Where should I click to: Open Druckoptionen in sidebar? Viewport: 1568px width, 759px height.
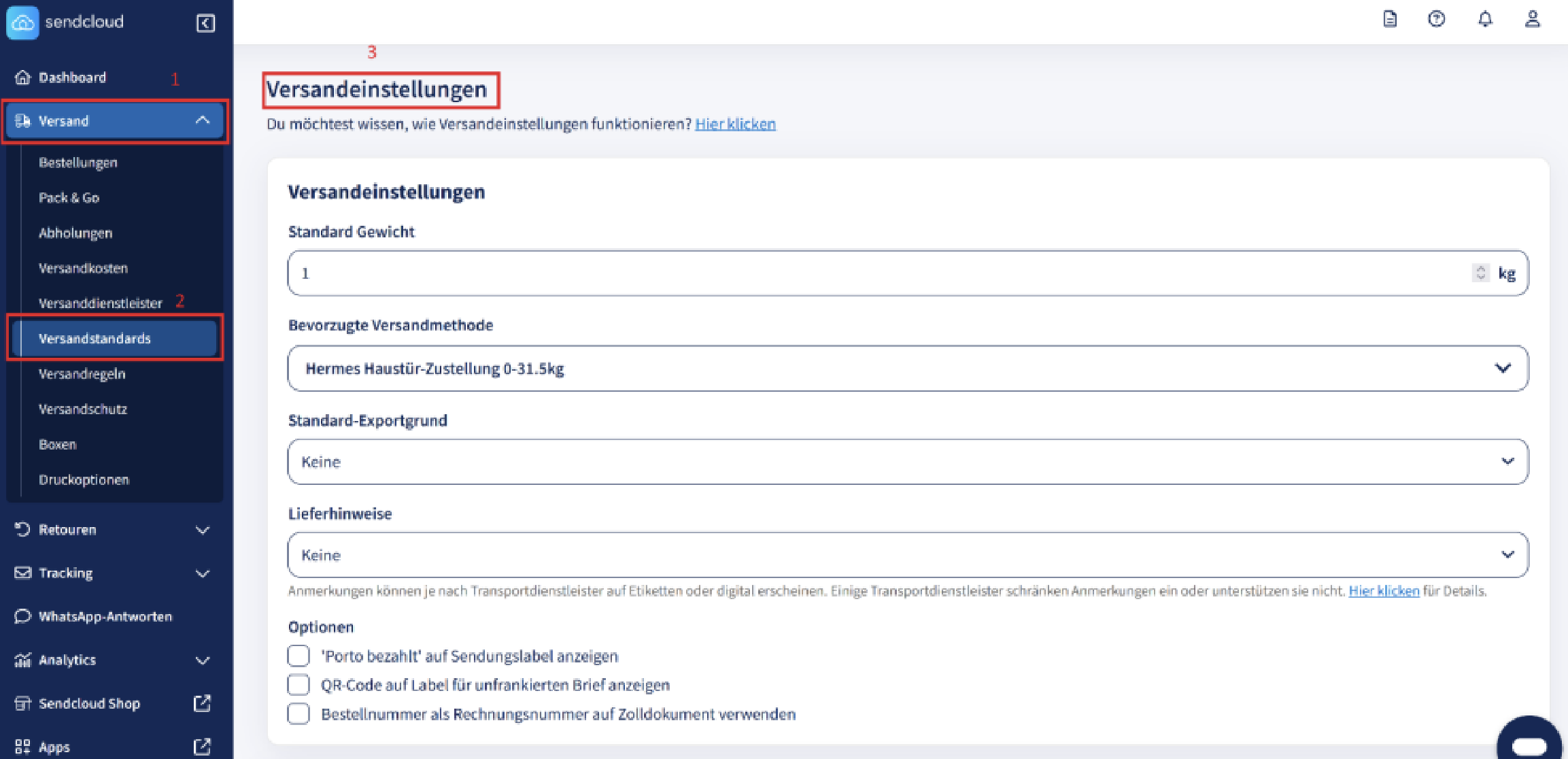(x=84, y=479)
